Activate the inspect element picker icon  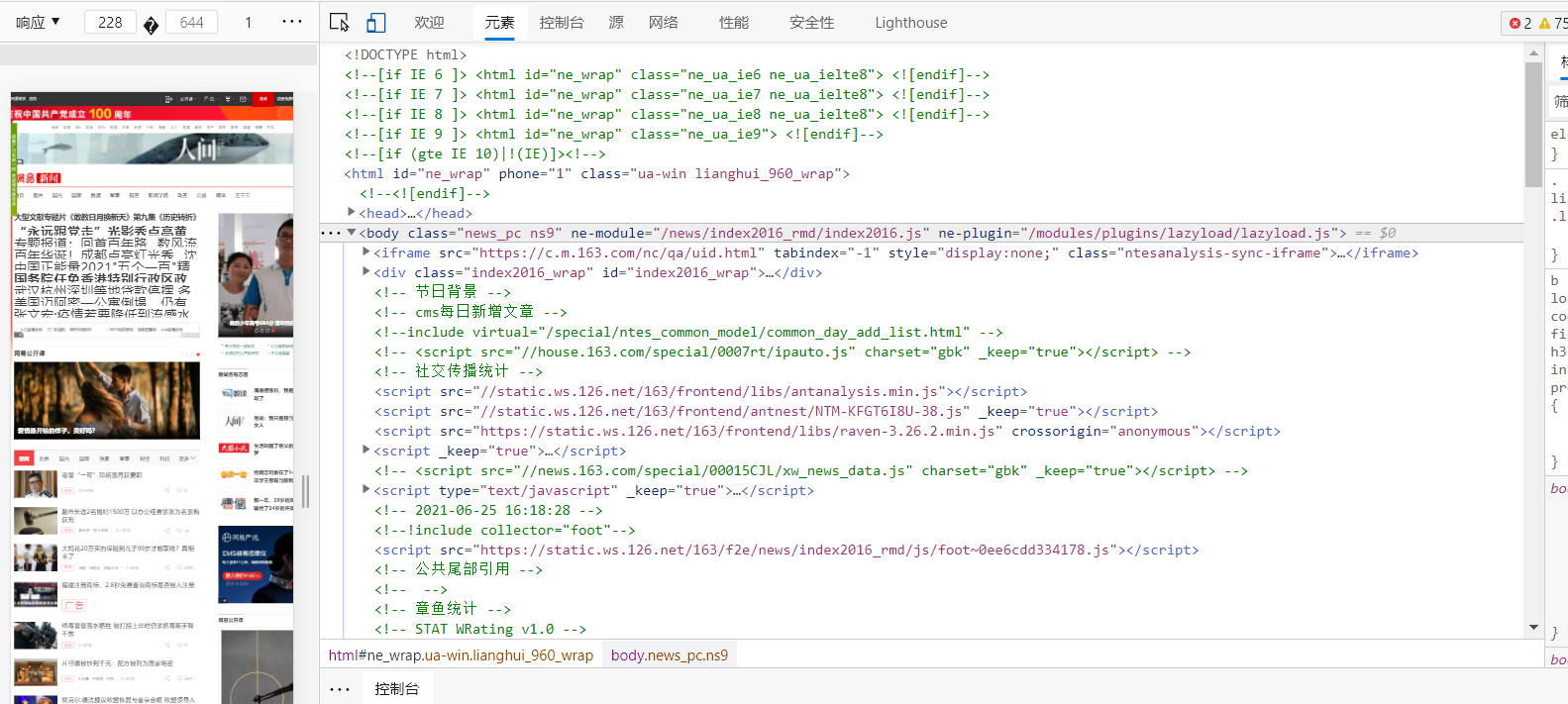(x=339, y=22)
